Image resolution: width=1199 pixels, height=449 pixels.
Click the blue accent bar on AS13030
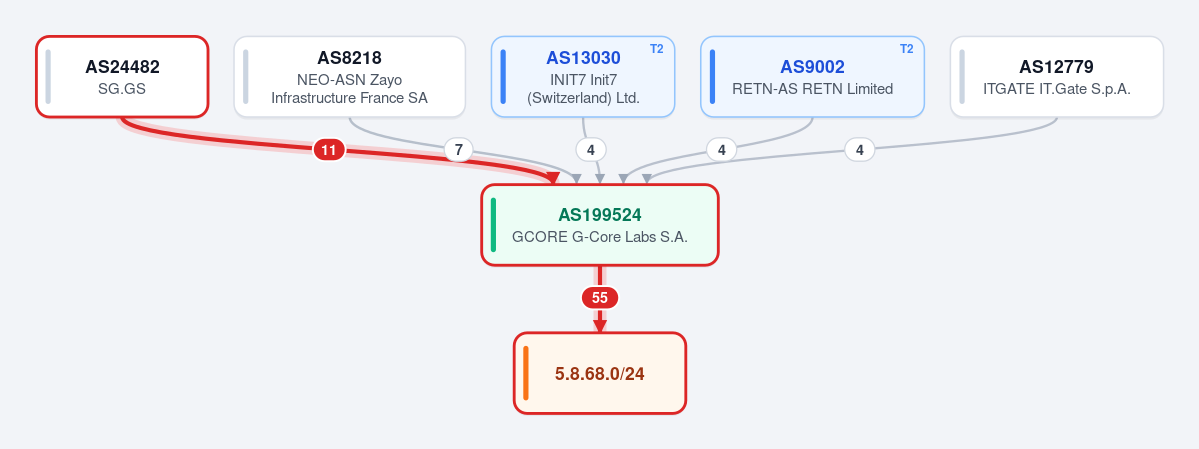click(x=503, y=76)
